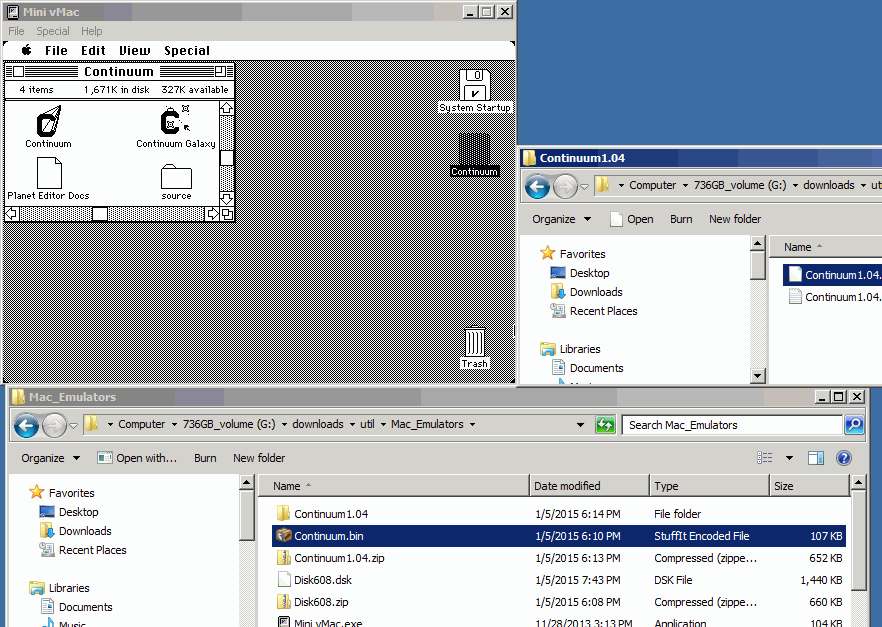
Task: Click the Mac window scroll right arrow
Action: 212,214
